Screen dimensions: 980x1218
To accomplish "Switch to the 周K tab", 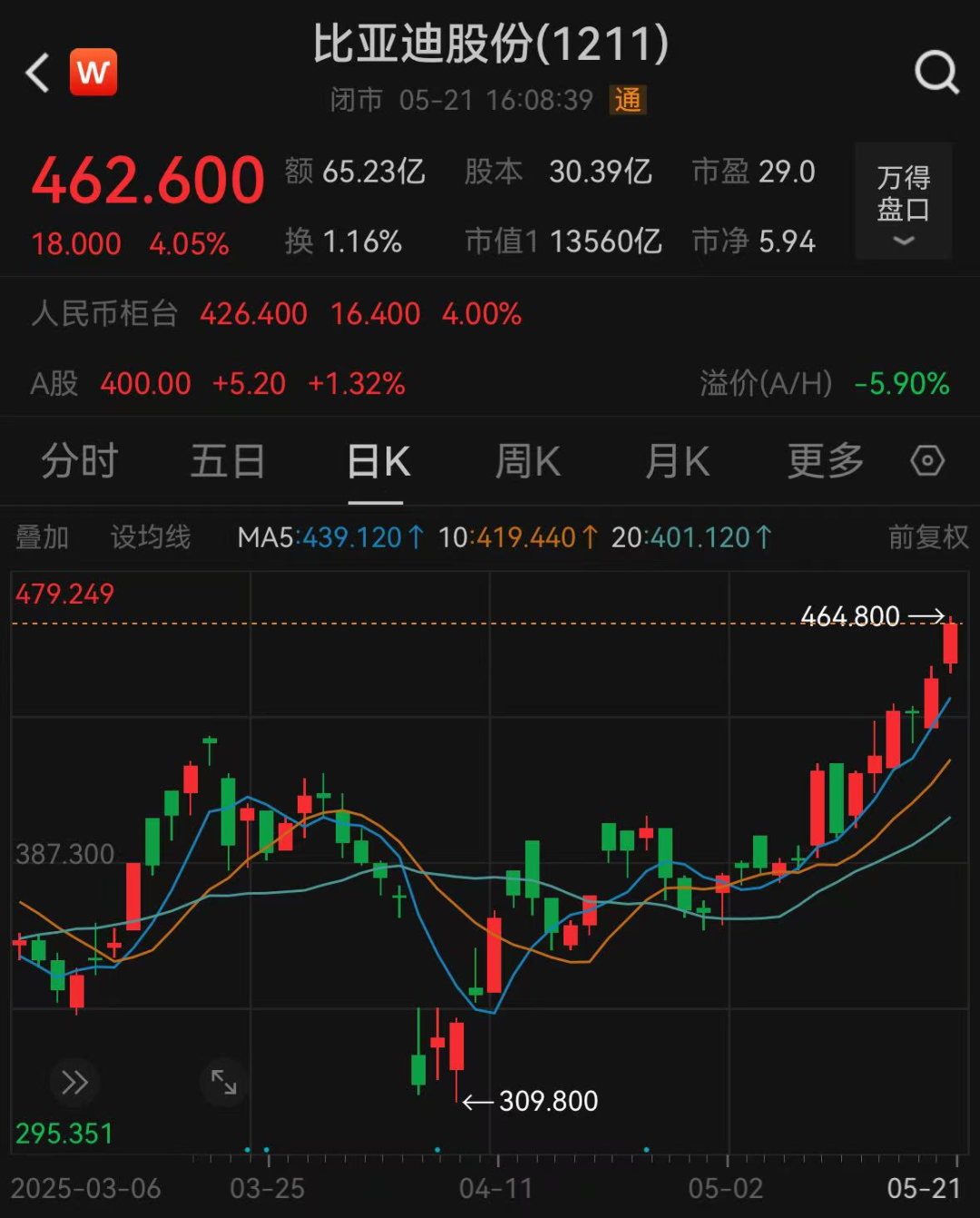I will (527, 461).
